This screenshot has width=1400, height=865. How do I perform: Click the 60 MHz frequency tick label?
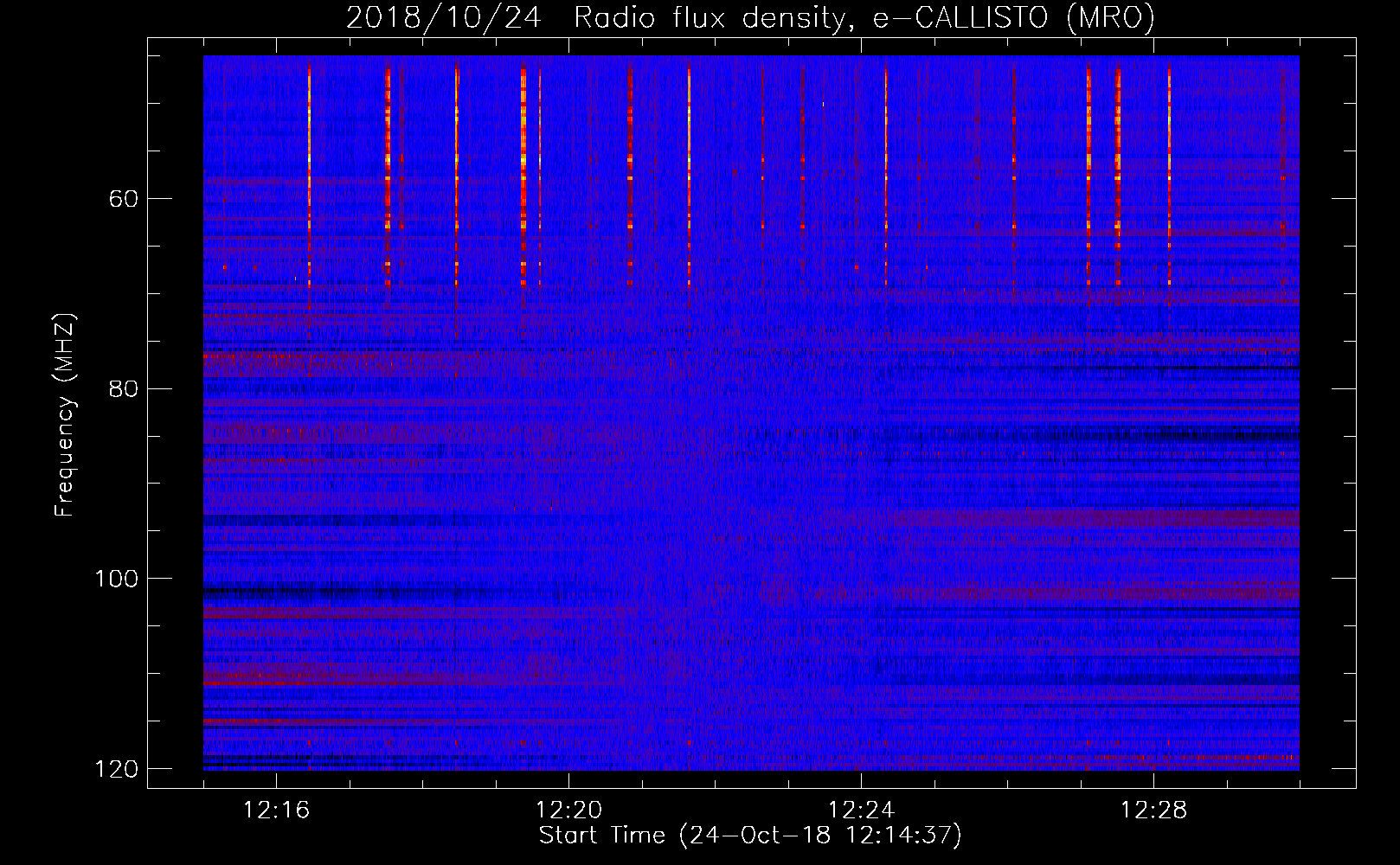pyautogui.click(x=123, y=199)
